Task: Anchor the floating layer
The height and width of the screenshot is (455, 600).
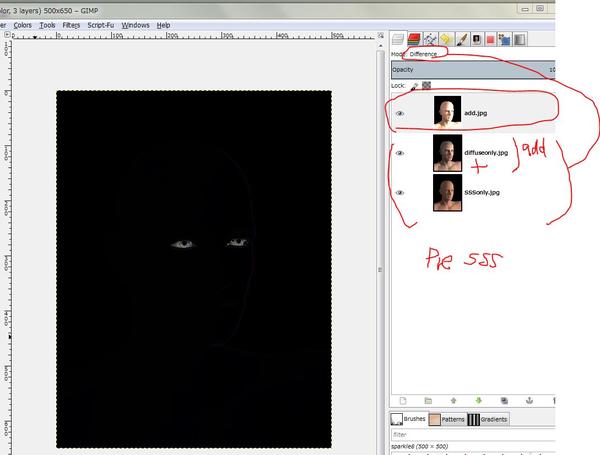Action: point(530,401)
